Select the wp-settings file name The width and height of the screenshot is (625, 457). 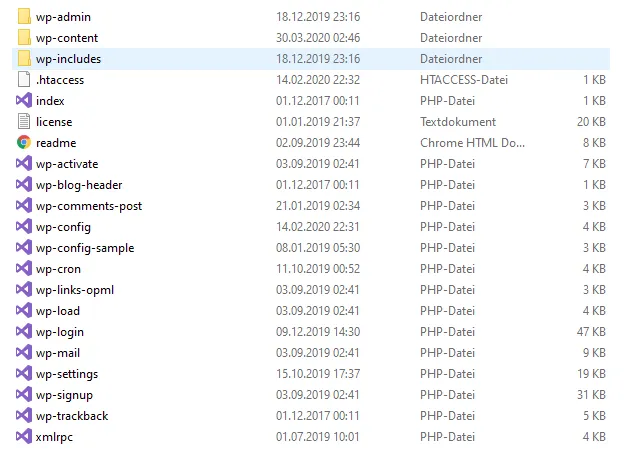click(x=67, y=375)
